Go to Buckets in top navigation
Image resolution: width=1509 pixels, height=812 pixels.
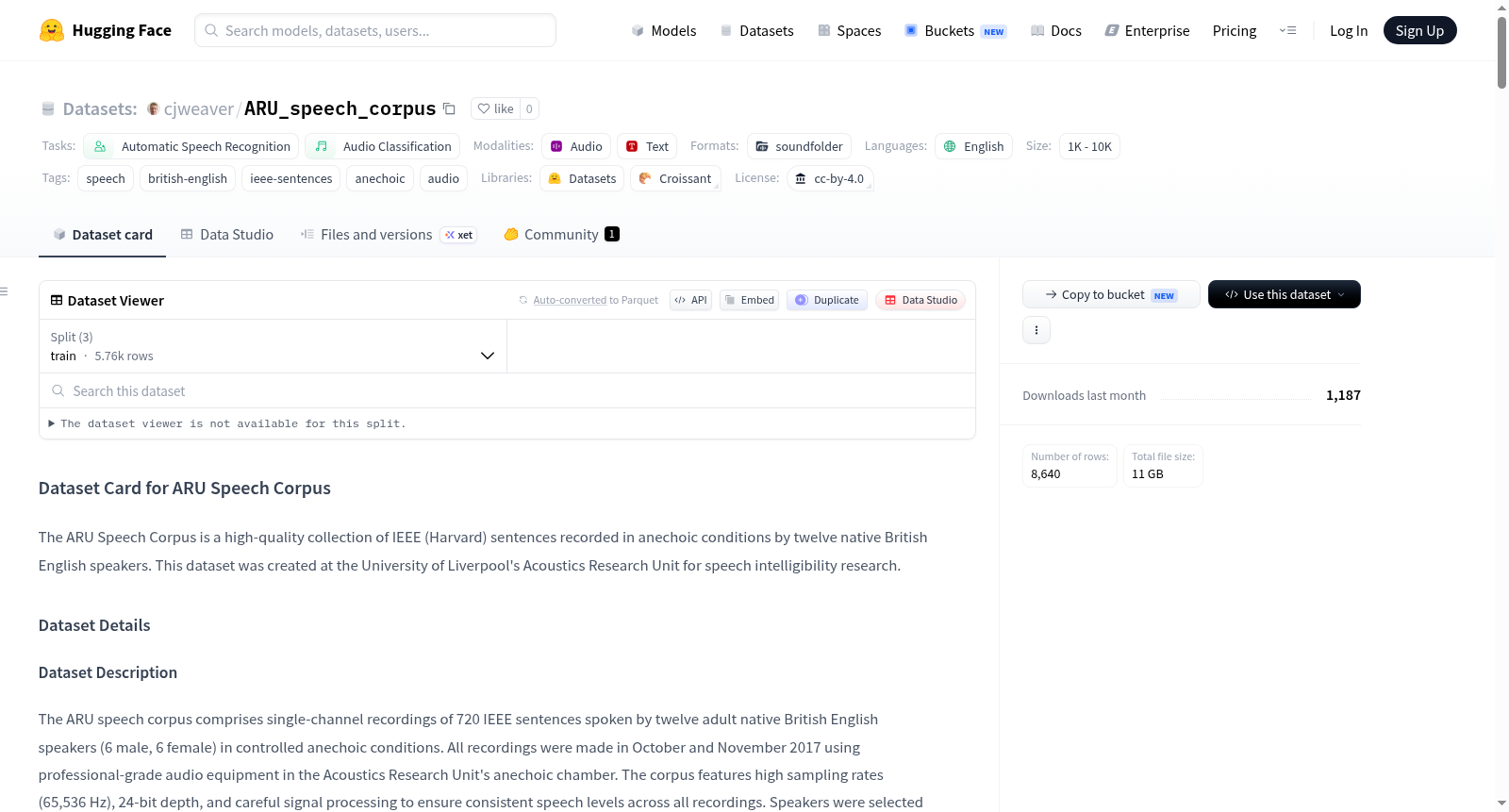955,30
